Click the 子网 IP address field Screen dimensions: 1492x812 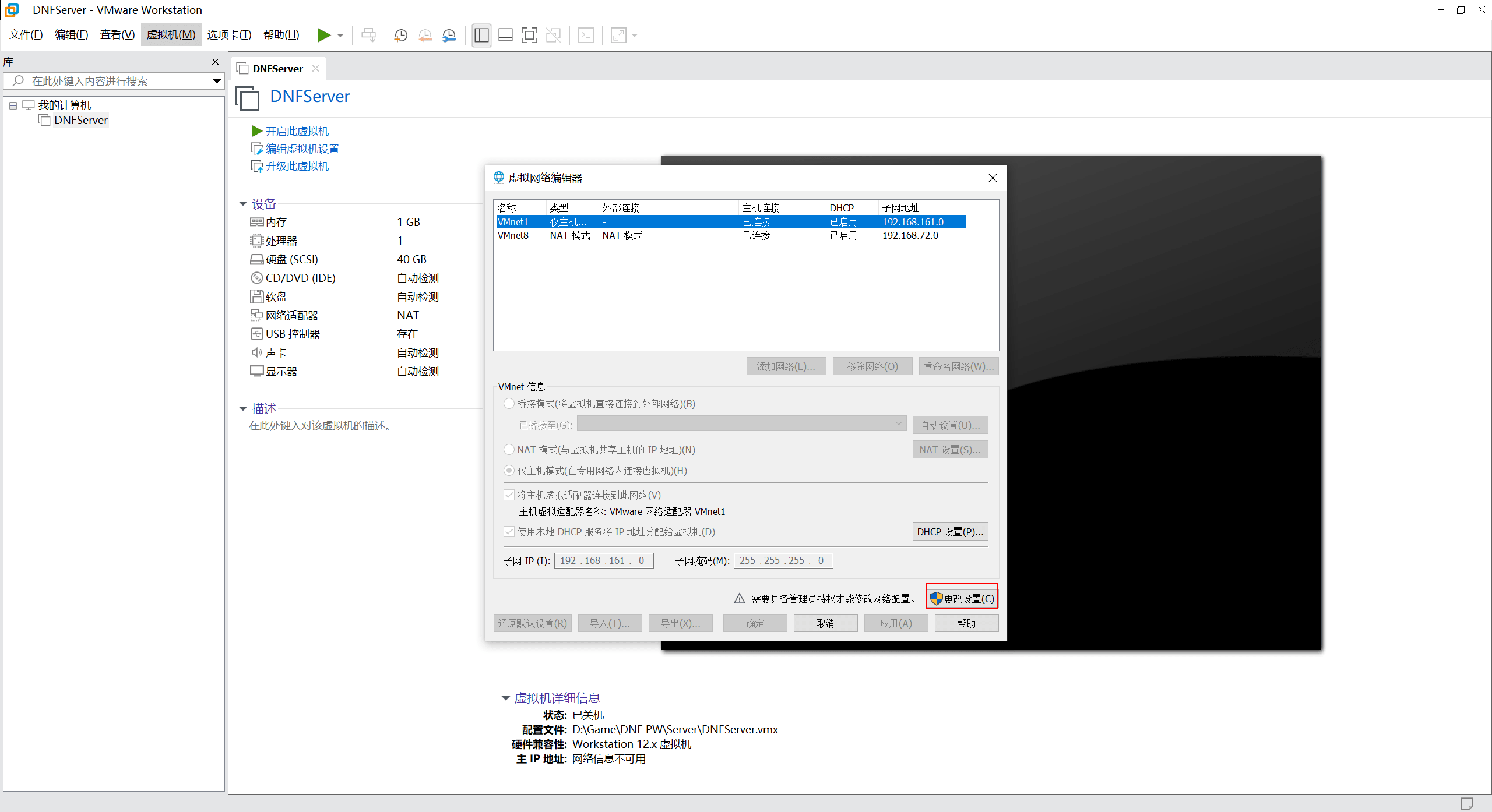[x=603, y=560]
